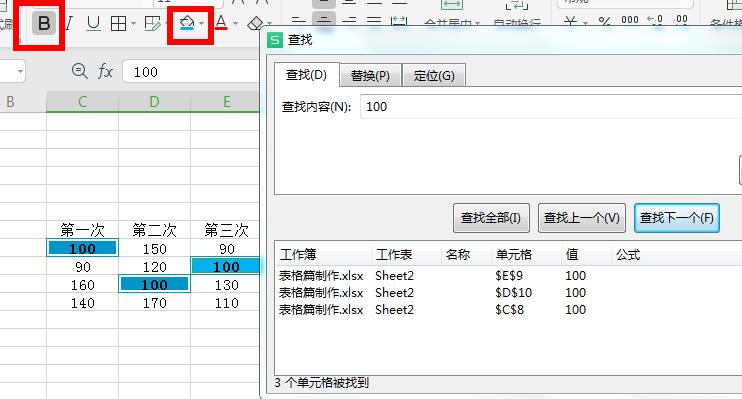Select the cell containing 110
Viewport: 742px width, 399px height.
tap(226, 302)
